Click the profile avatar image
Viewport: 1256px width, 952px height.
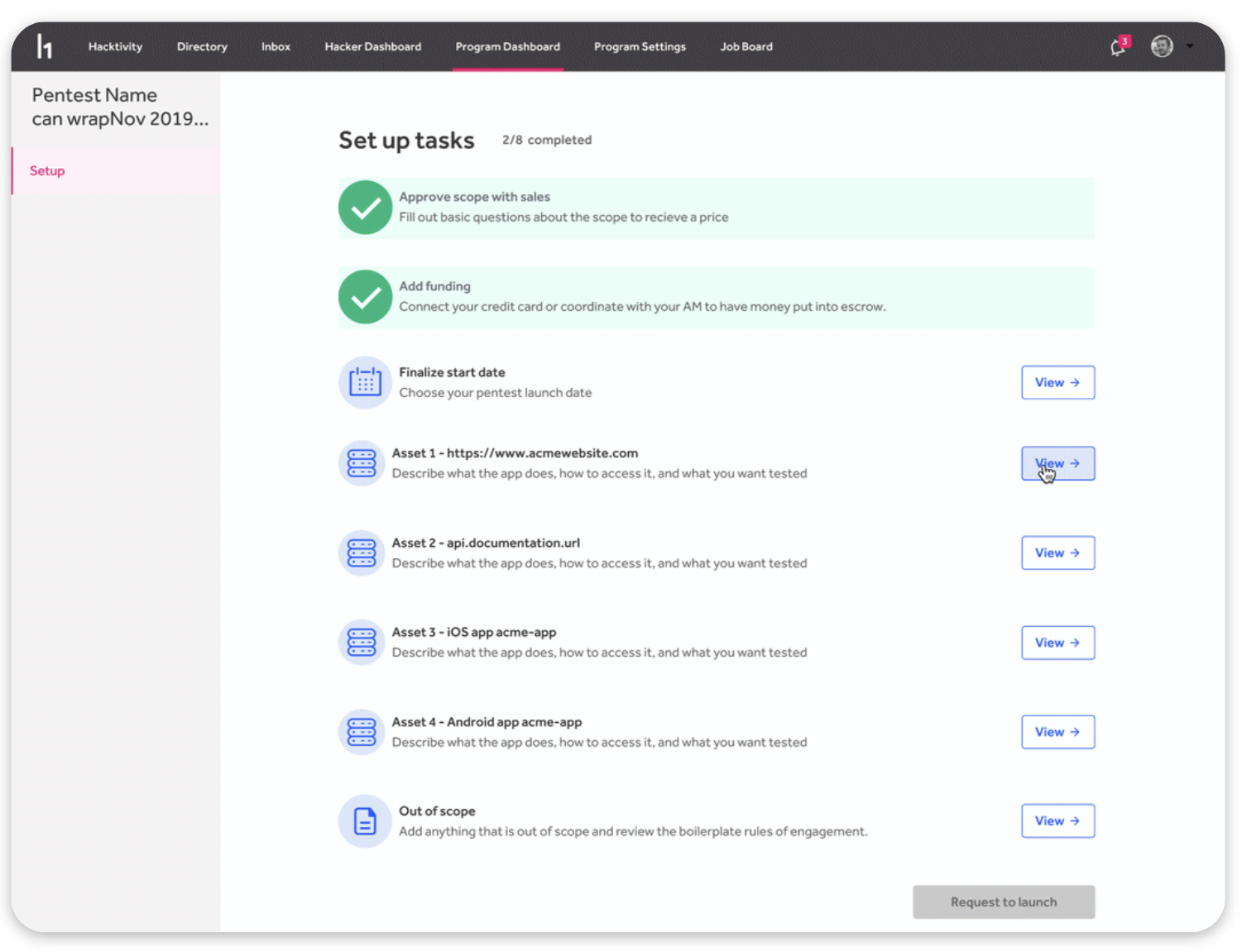1162,46
